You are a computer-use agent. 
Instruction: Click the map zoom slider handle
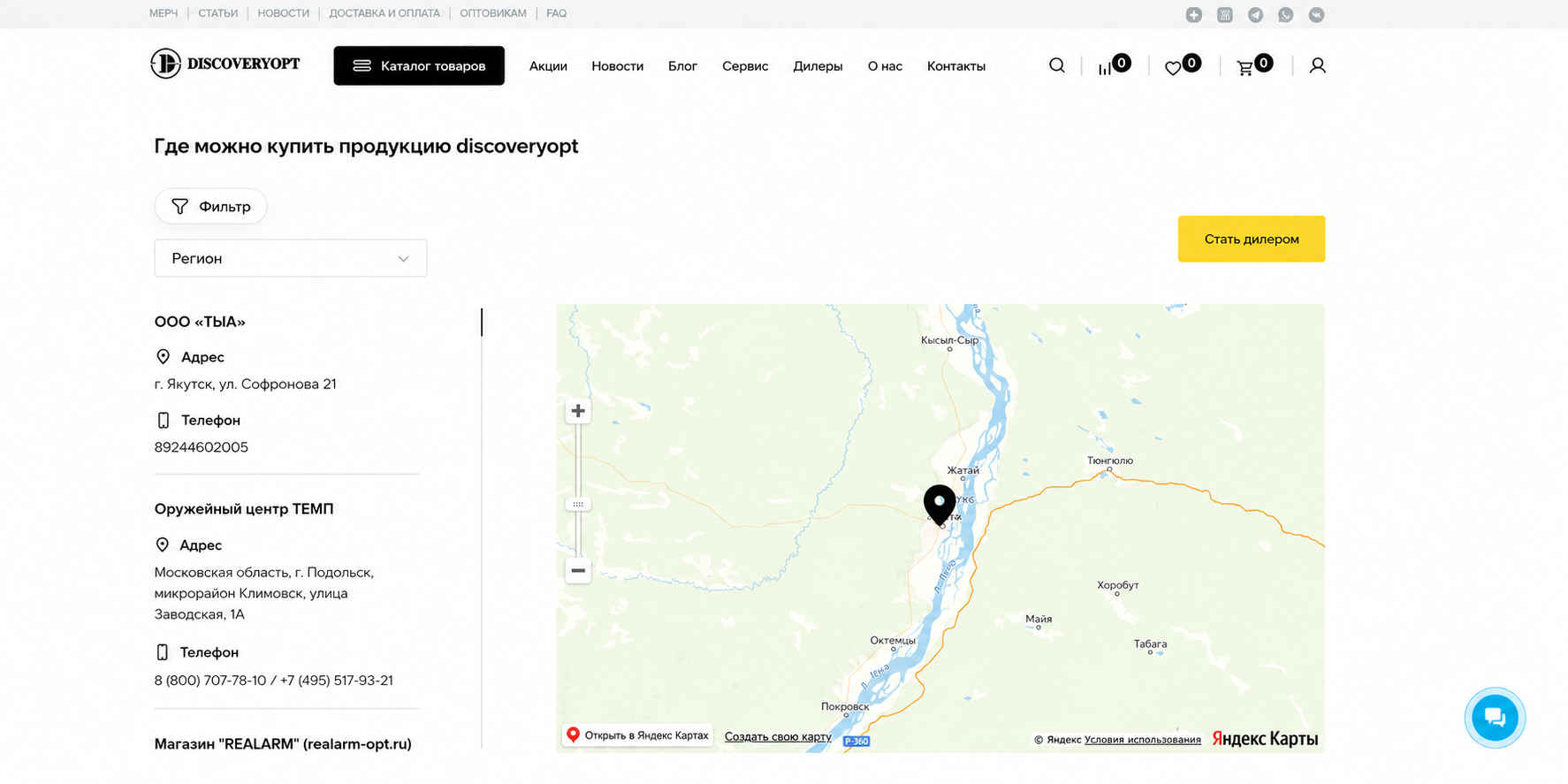tap(578, 504)
